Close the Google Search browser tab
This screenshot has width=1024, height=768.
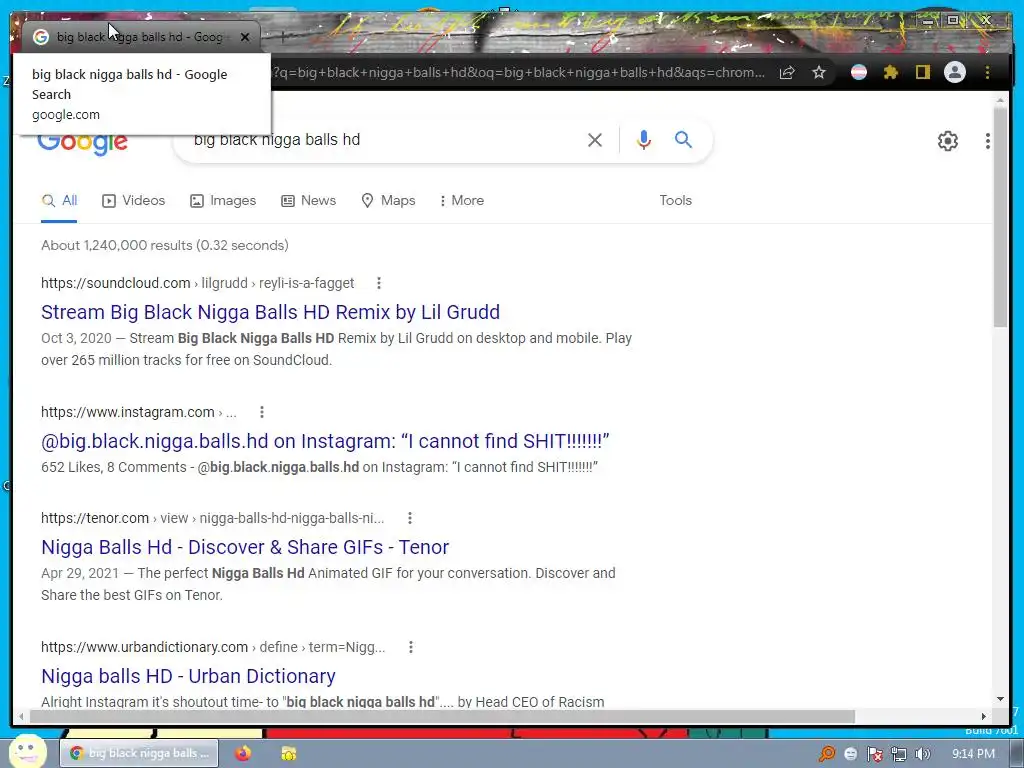(x=245, y=37)
